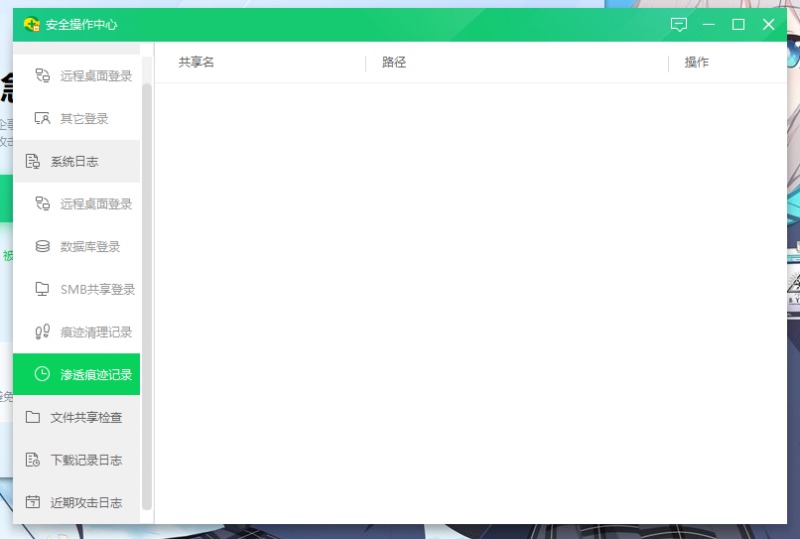Select 下载记录日志 in the sidebar
This screenshot has width=800, height=539.
(86, 460)
